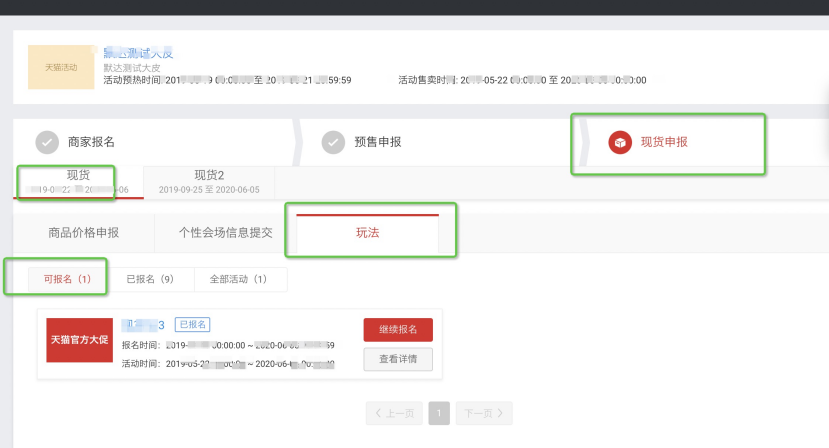Viewport: 829px width, 448px height.
Task: Click the 查看详情 button
Action: pos(398,359)
